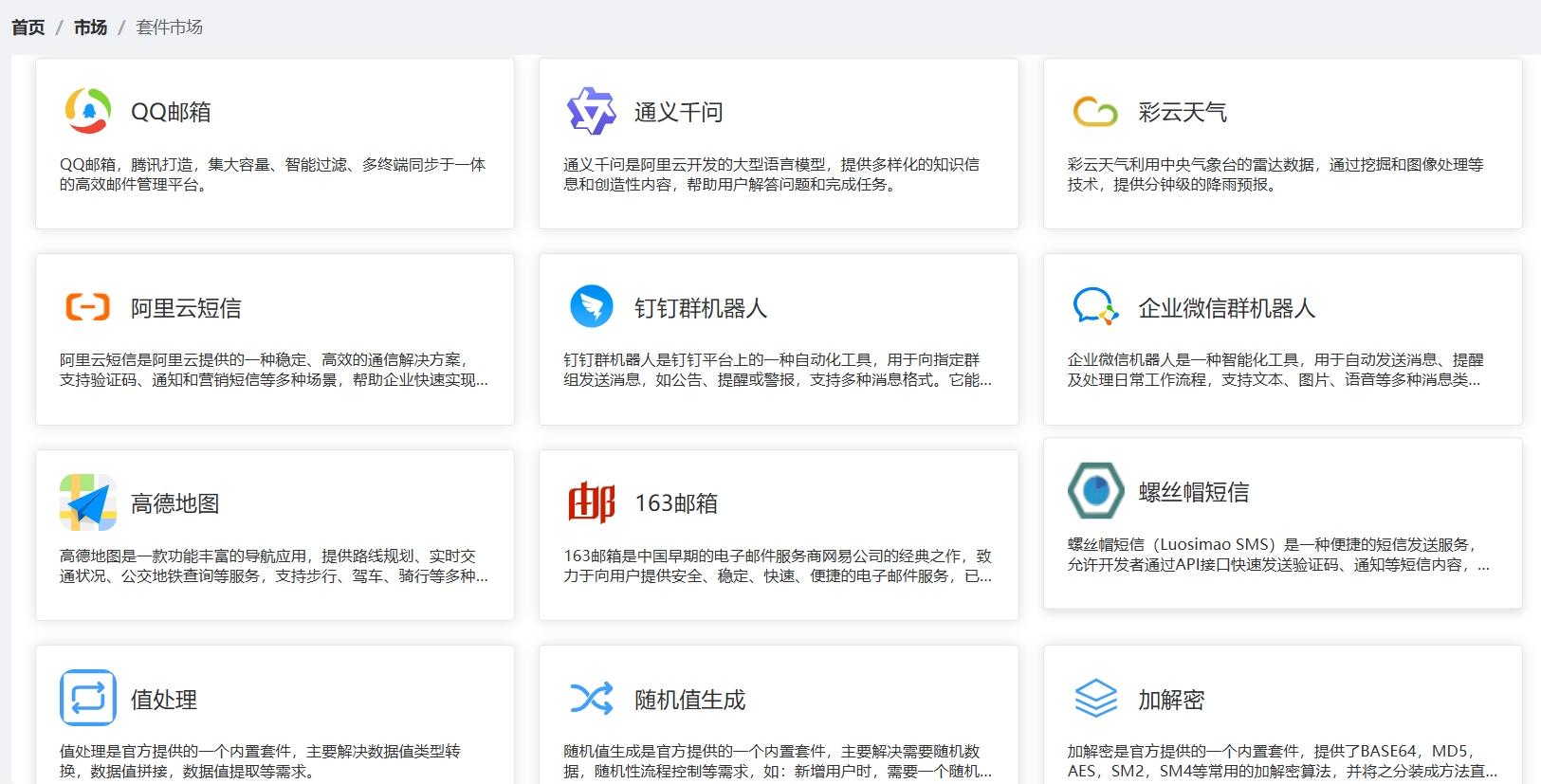Click 值处理 description about 数据值类型转换
Screen dimensions: 1541x784
coord(260,761)
